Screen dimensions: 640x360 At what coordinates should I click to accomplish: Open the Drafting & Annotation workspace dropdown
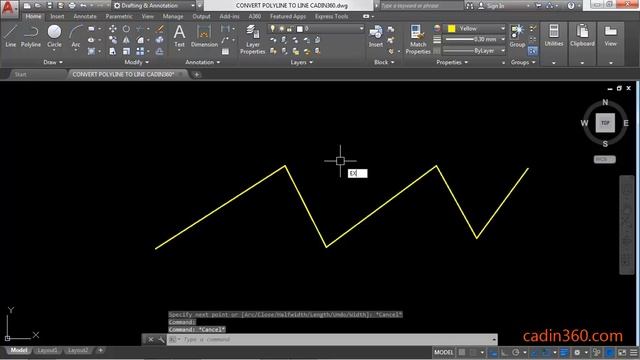pos(154,6)
